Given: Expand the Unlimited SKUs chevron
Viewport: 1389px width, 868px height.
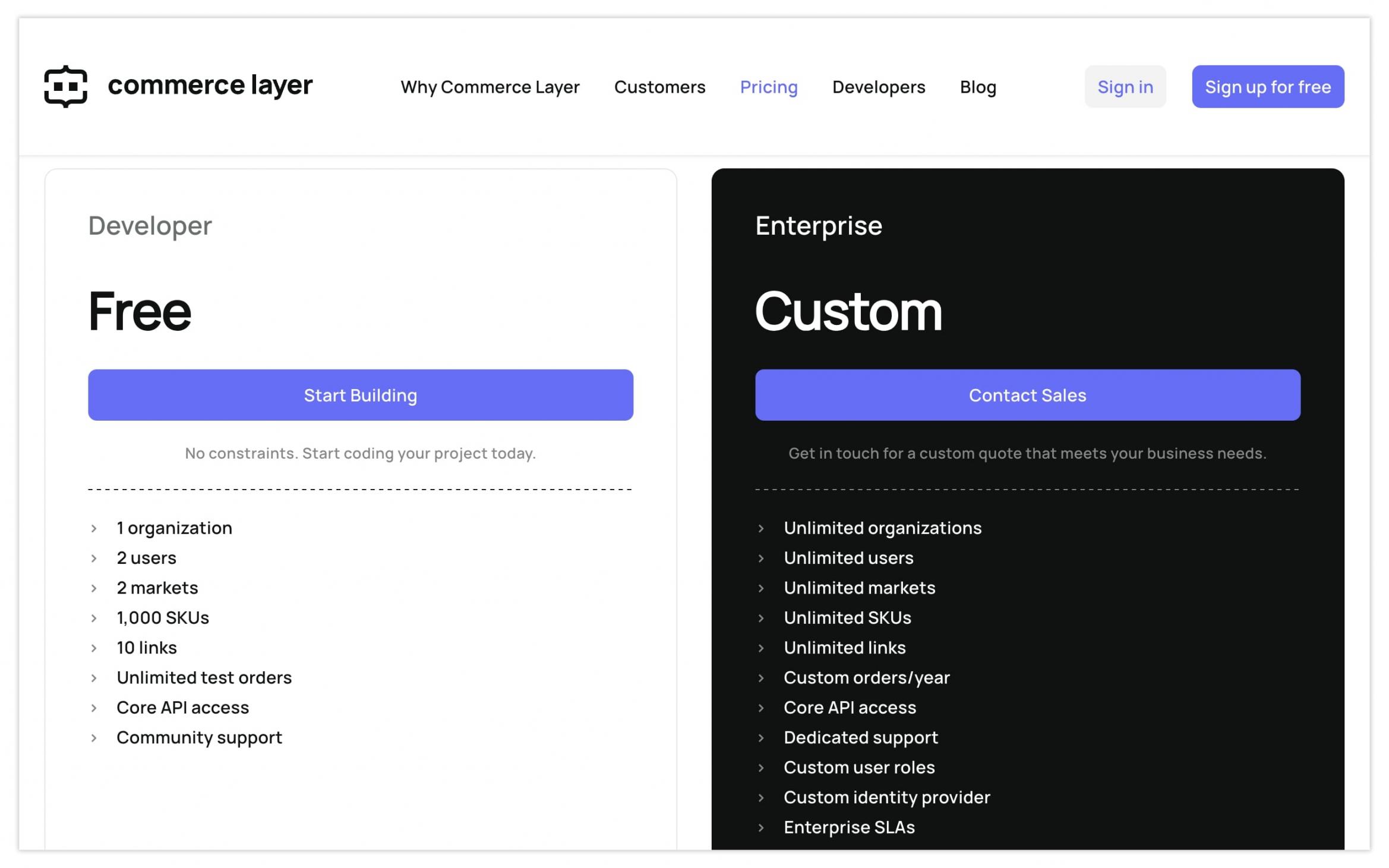Looking at the screenshot, I should pos(761,618).
